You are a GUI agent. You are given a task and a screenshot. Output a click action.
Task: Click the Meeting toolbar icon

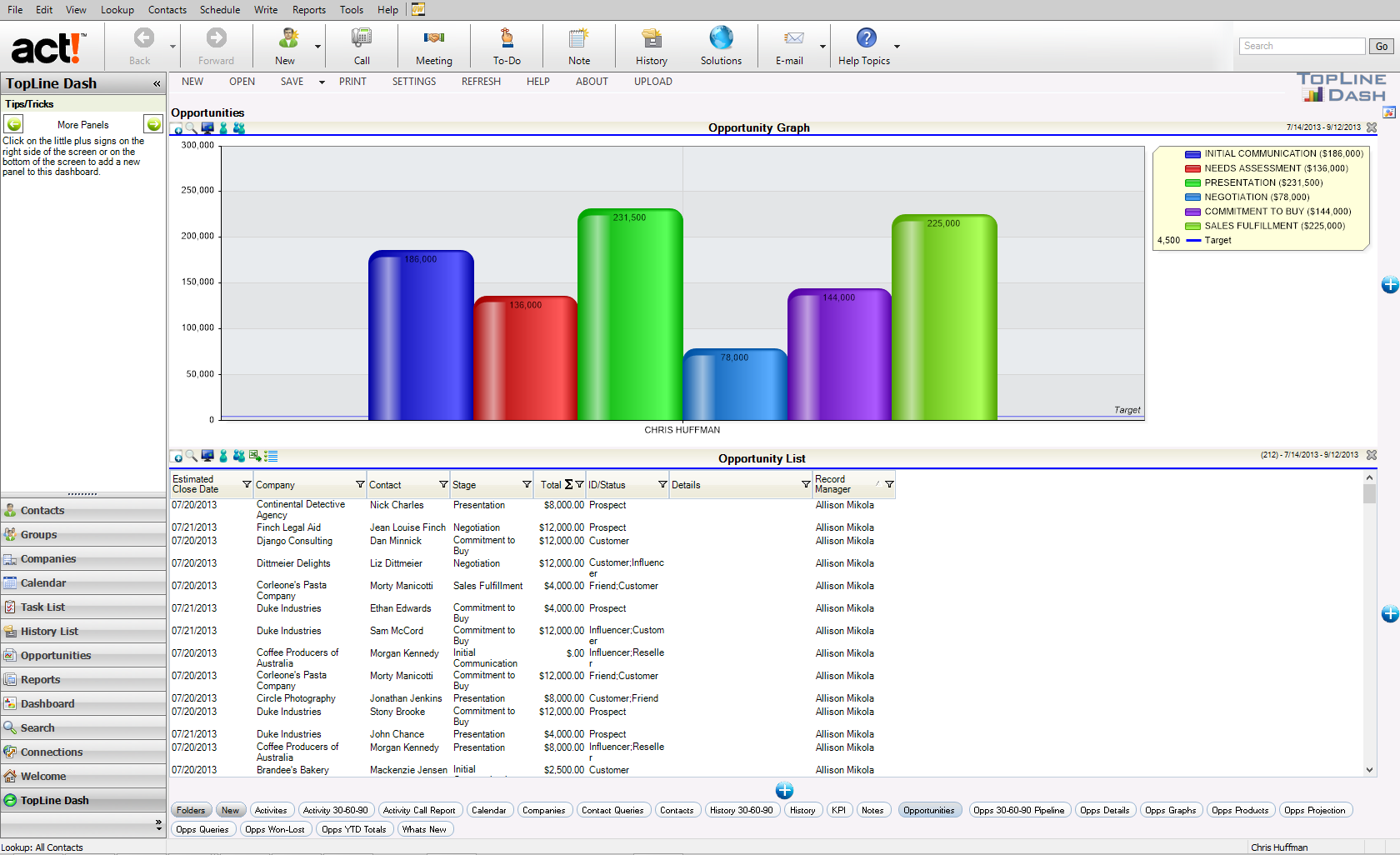tap(433, 38)
